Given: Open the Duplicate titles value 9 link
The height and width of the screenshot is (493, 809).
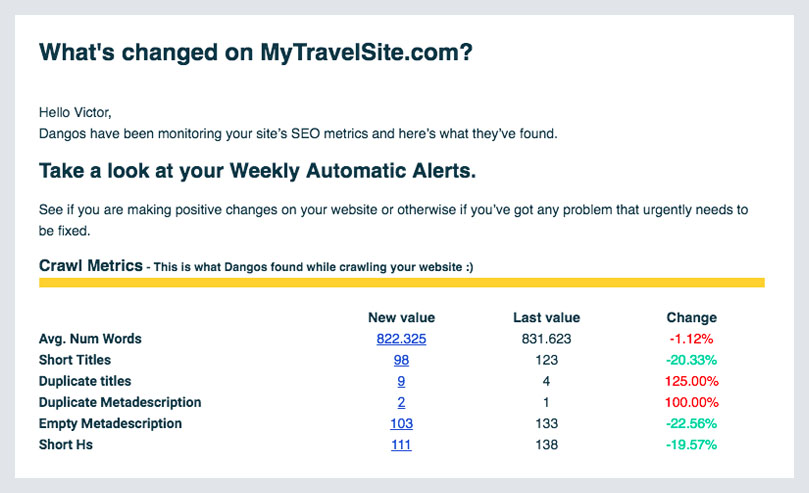Looking at the screenshot, I should click(x=401, y=381).
